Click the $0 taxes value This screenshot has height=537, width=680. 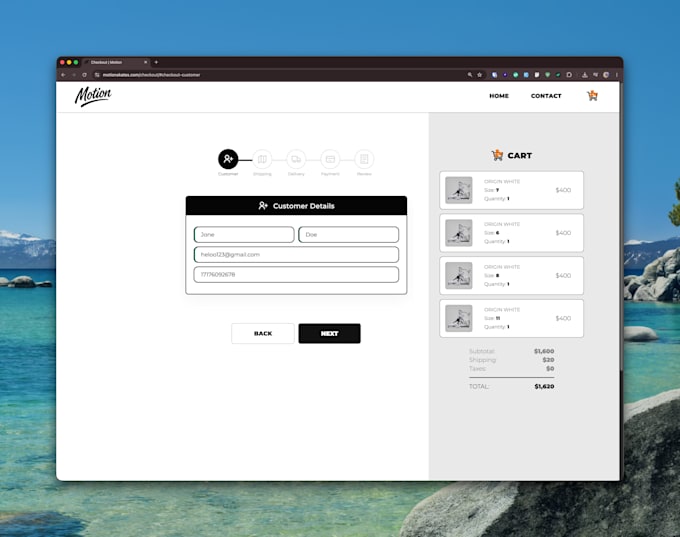coord(550,368)
